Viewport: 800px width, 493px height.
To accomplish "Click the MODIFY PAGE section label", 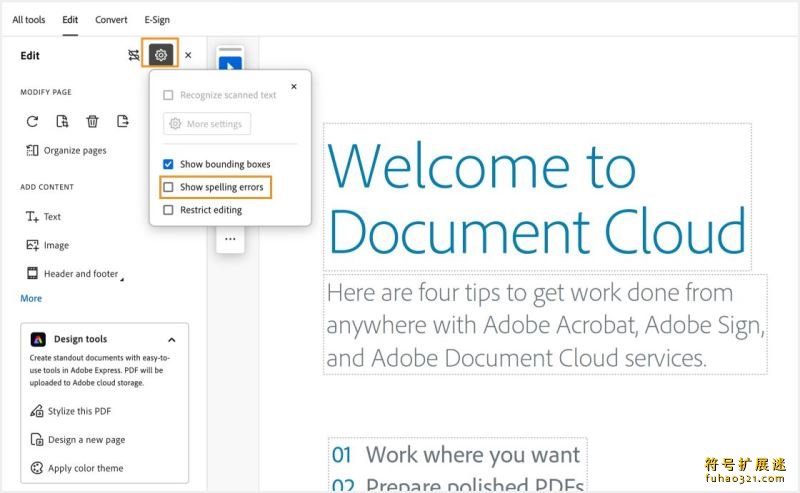I will pyautogui.click(x=46, y=92).
